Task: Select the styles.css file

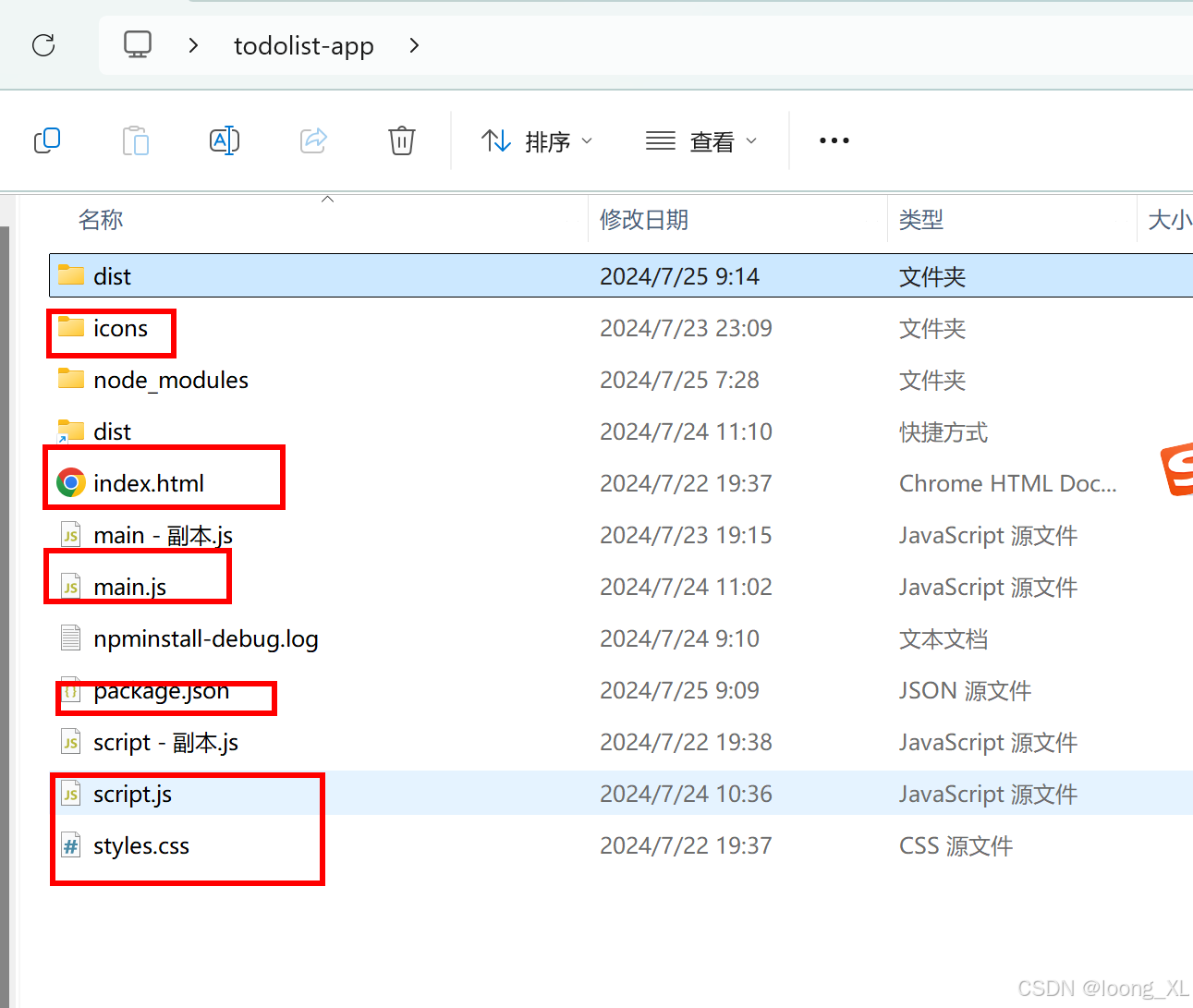Action: click(x=140, y=845)
